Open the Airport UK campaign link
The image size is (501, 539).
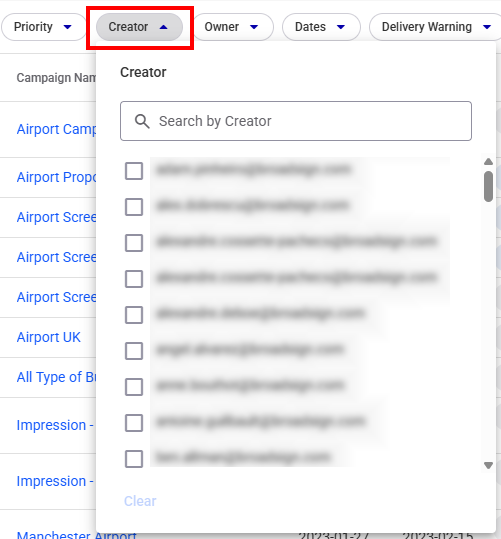pyautogui.click(x=48, y=337)
